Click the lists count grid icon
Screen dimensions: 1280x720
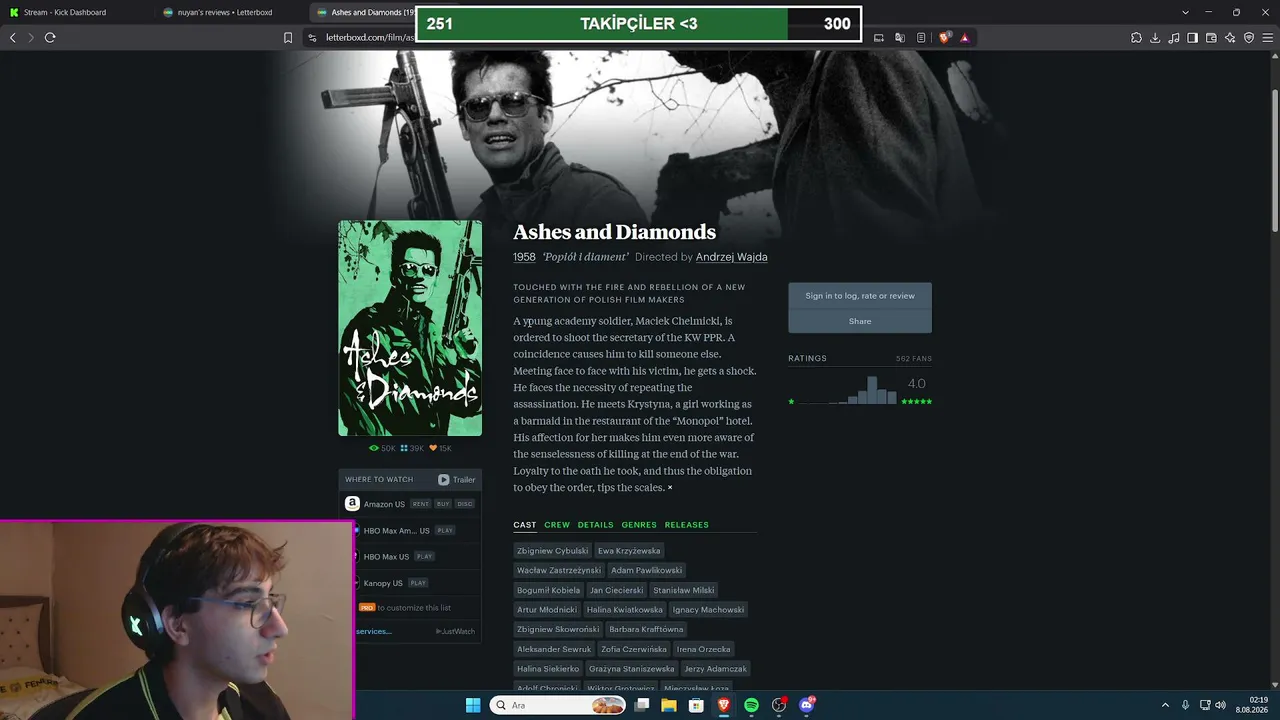click(x=404, y=448)
